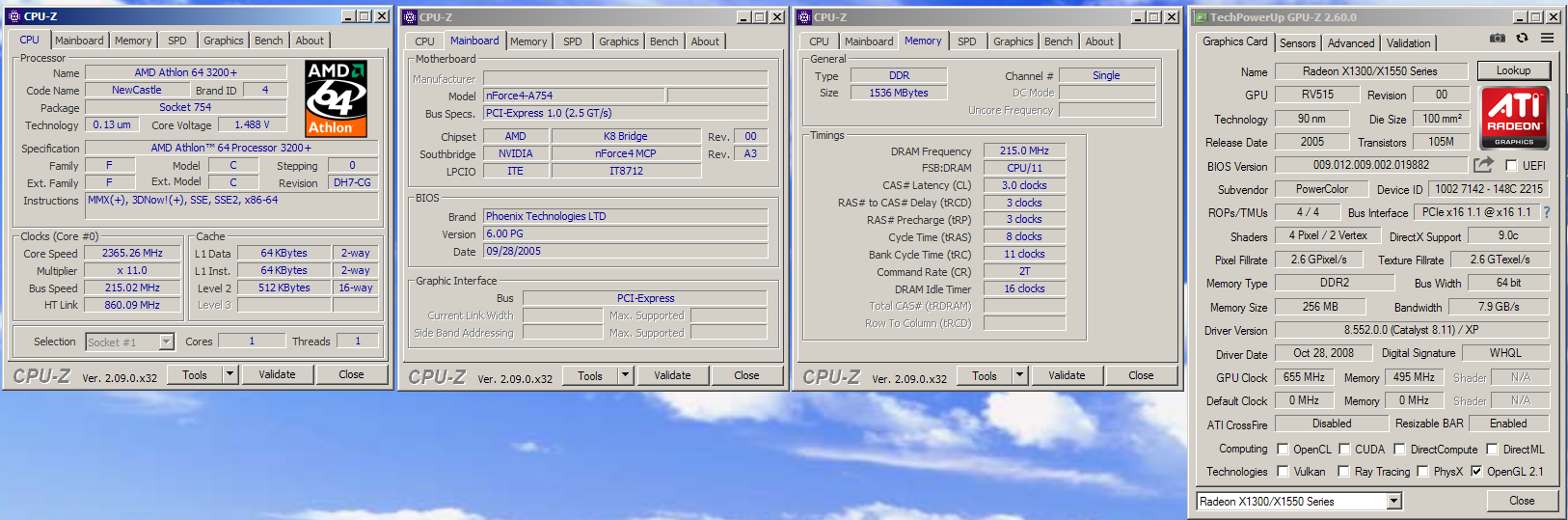Toggle the OpenCL checkbox
Viewport: 1568px width, 520px height.
click(x=1283, y=450)
